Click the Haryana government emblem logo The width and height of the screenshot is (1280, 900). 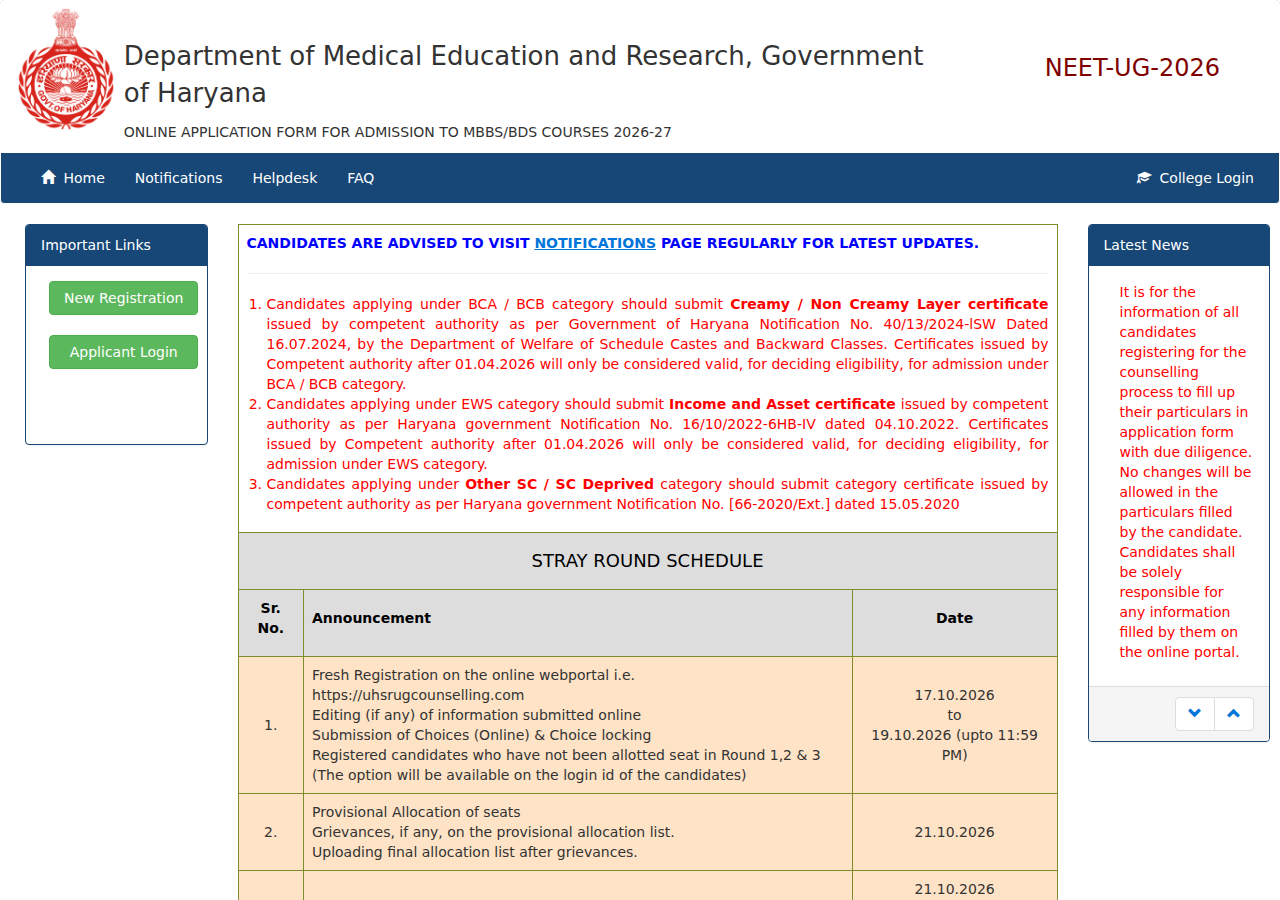click(66, 69)
